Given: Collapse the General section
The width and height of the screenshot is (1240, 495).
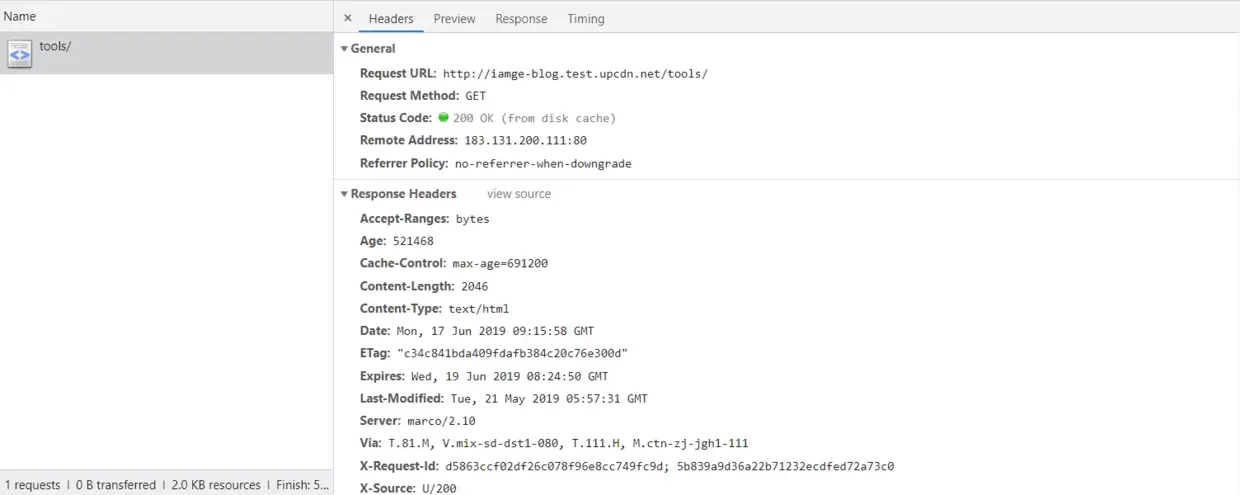Looking at the screenshot, I should 345,49.
